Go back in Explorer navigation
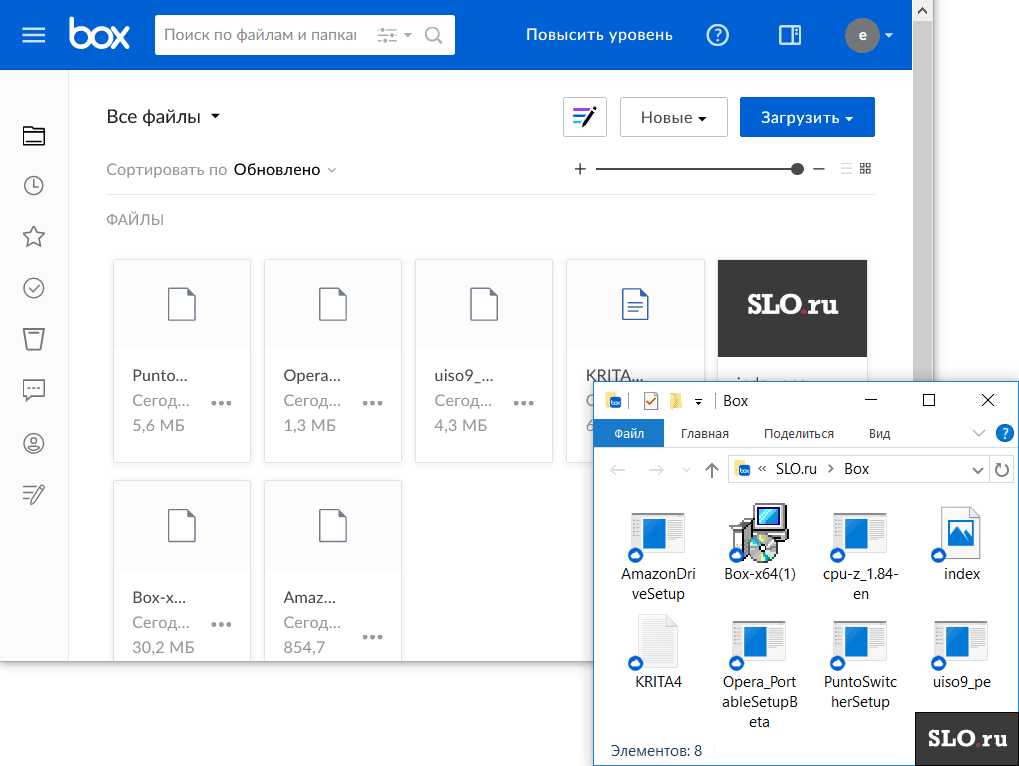The image size is (1019, 766). 617,470
